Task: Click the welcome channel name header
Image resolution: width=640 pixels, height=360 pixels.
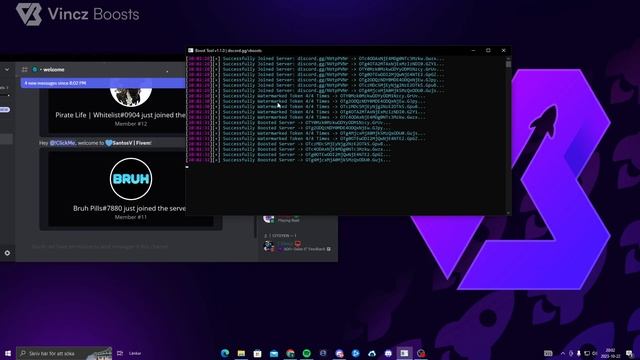Action: point(54,70)
